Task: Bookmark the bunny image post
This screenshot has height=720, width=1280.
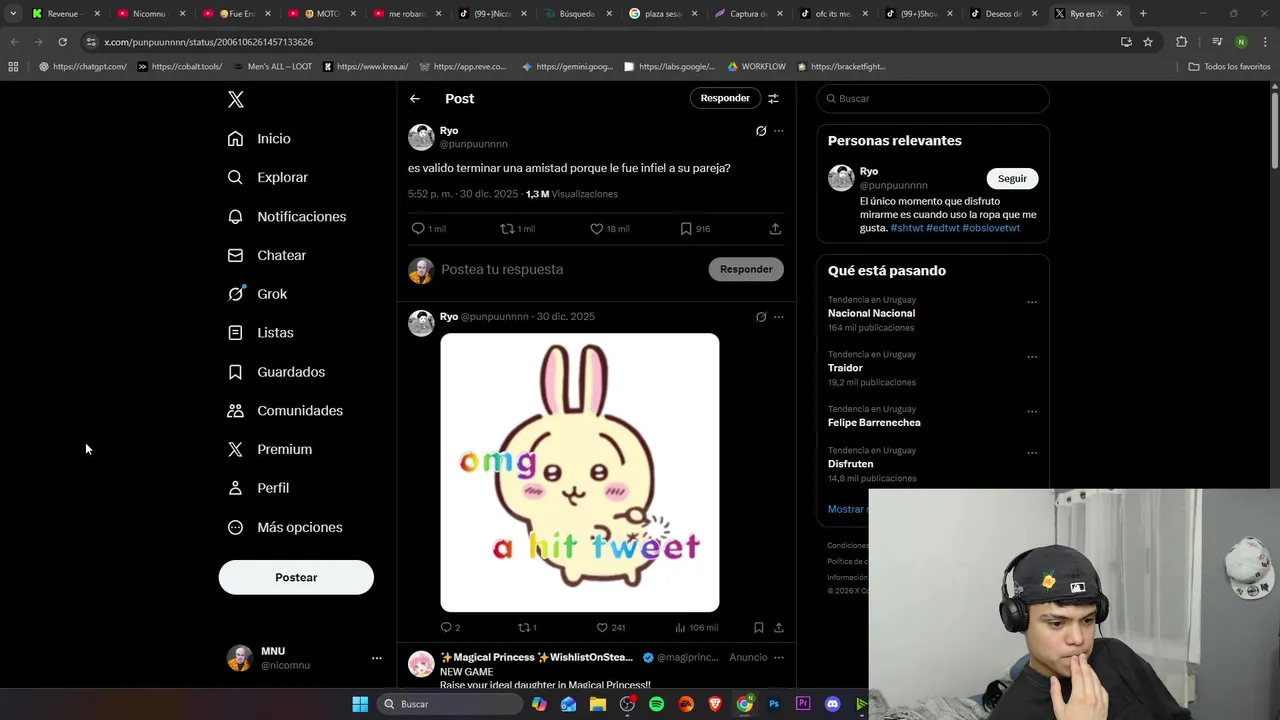Action: click(x=758, y=628)
